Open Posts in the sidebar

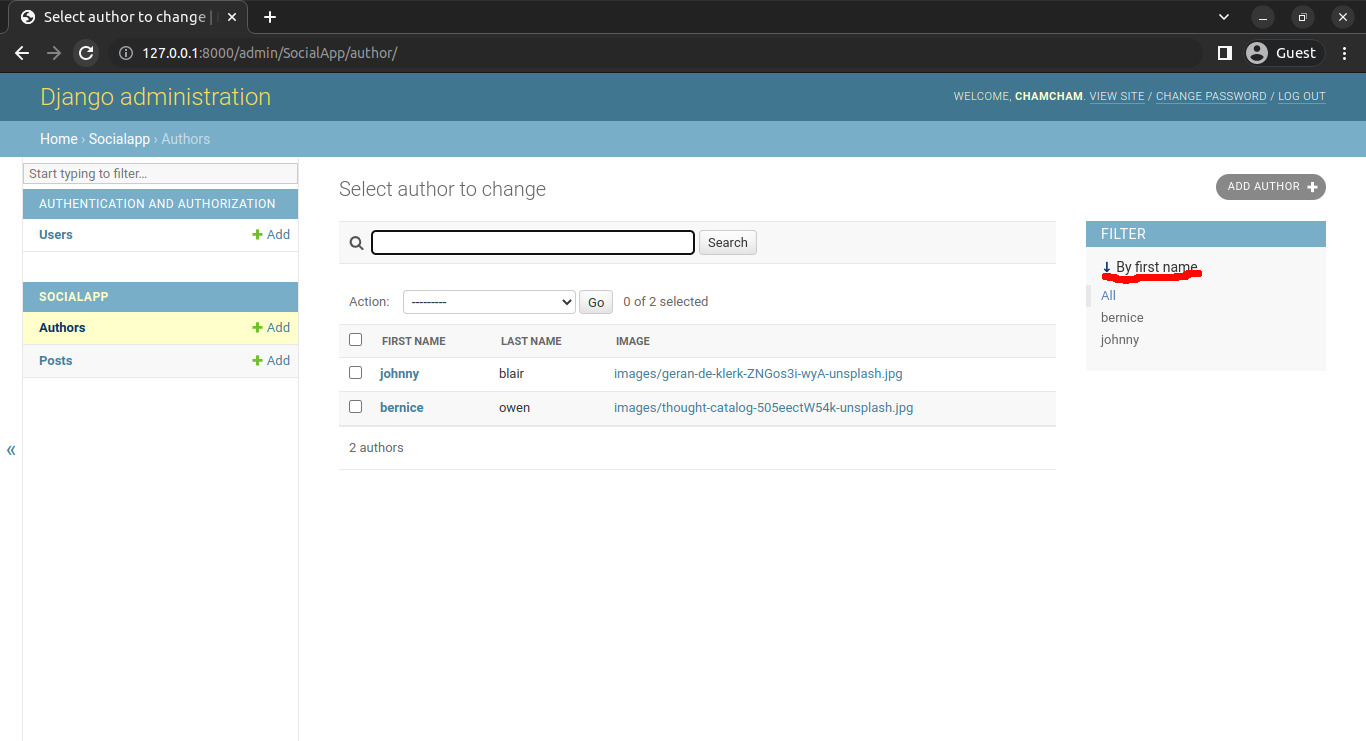coord(56,361)
